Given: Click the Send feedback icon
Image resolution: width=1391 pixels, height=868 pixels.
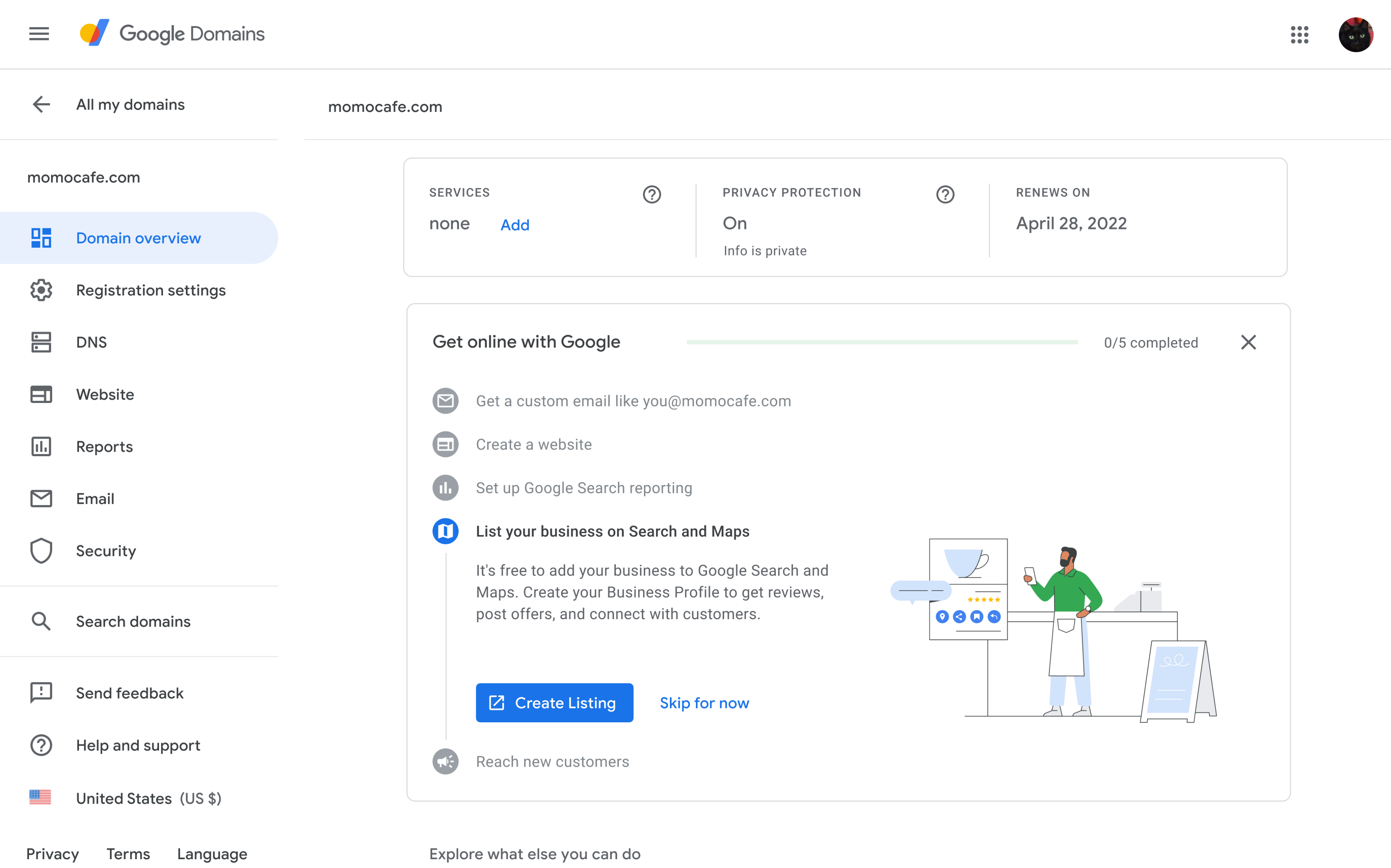Looking at the screenshot, I should click(41, 693).
